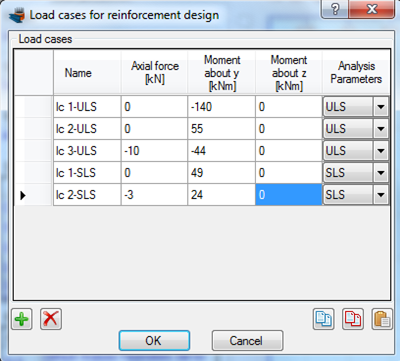Confirm with the OK button
Image resolution: width=400 pixels, height=361 pixels.
point(154,341)
